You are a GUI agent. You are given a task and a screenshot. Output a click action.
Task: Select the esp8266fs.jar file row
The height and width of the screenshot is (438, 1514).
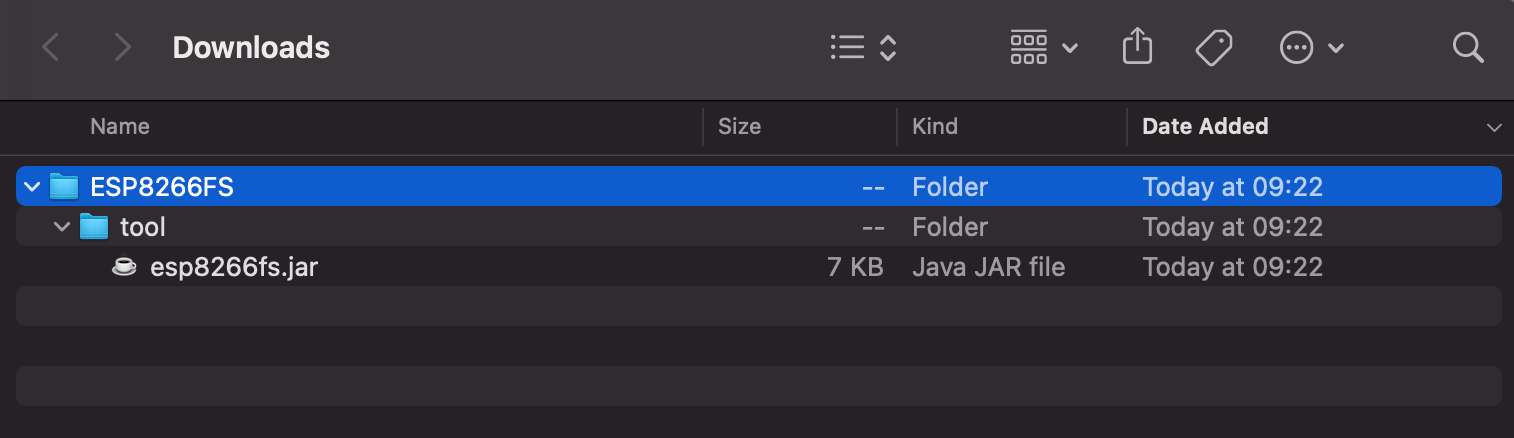[759, 267]
